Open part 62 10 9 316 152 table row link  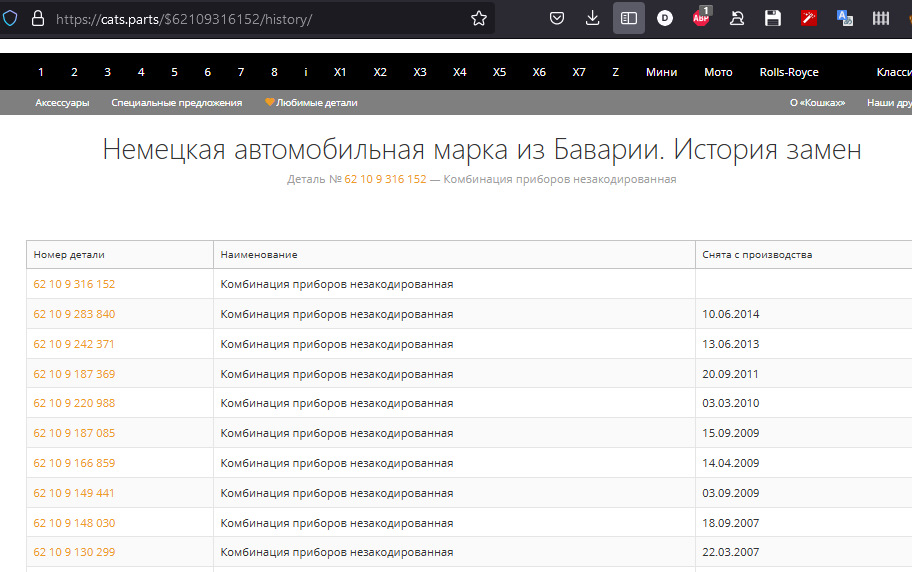74,284
